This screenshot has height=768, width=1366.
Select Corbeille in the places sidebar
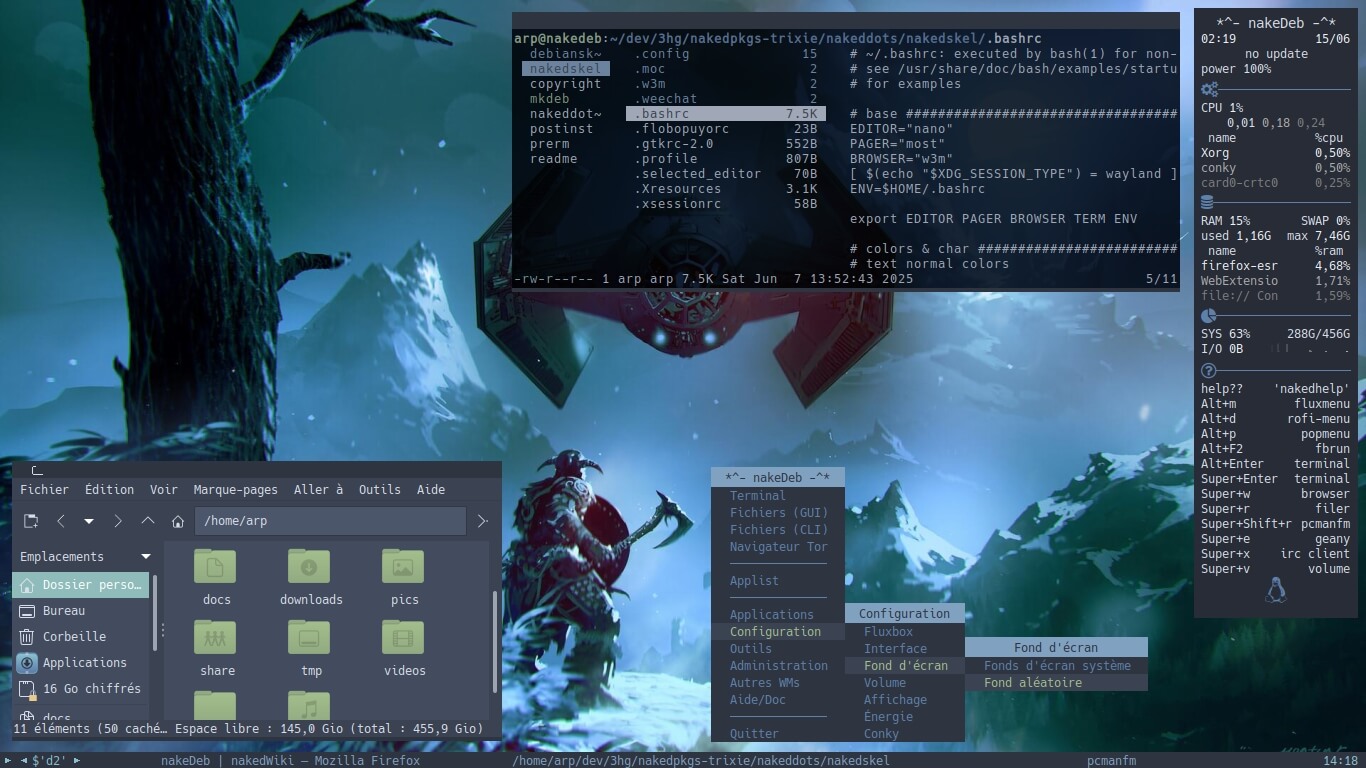click(x=73, y=636)
